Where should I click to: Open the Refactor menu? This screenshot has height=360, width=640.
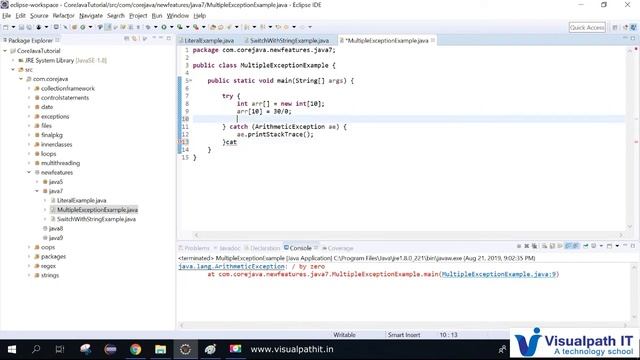[64, 16]
